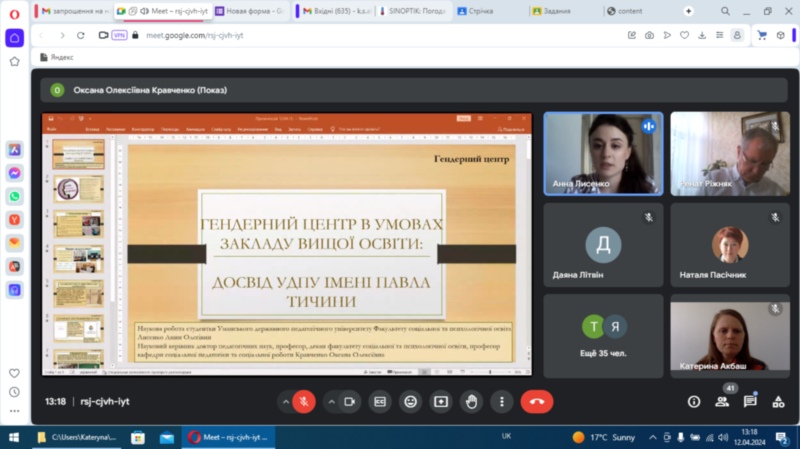Screen dimensions: 800x449
Task: Toggle the camera on or off
Action: 350,401
